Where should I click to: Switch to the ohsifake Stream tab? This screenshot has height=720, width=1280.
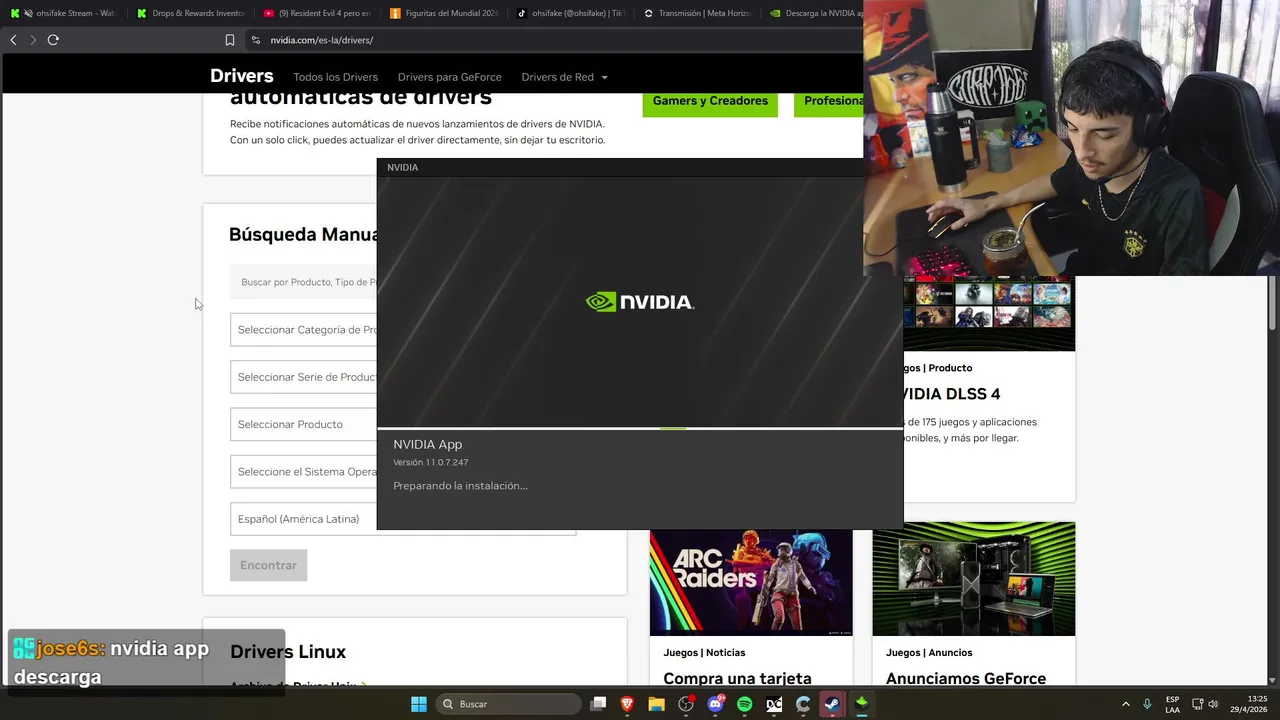tap(63, 13)
